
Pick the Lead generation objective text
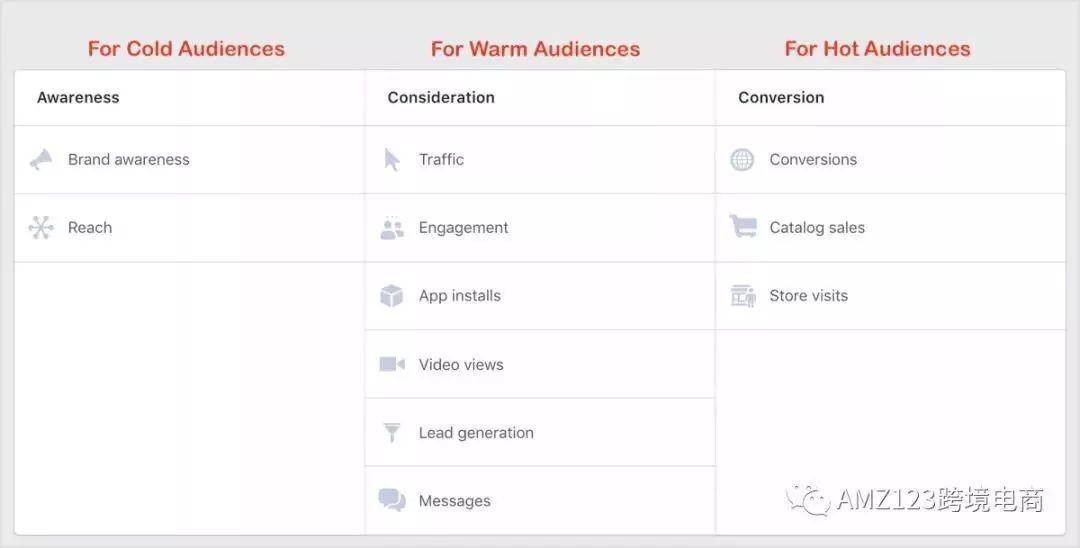[x=476, y=433]
